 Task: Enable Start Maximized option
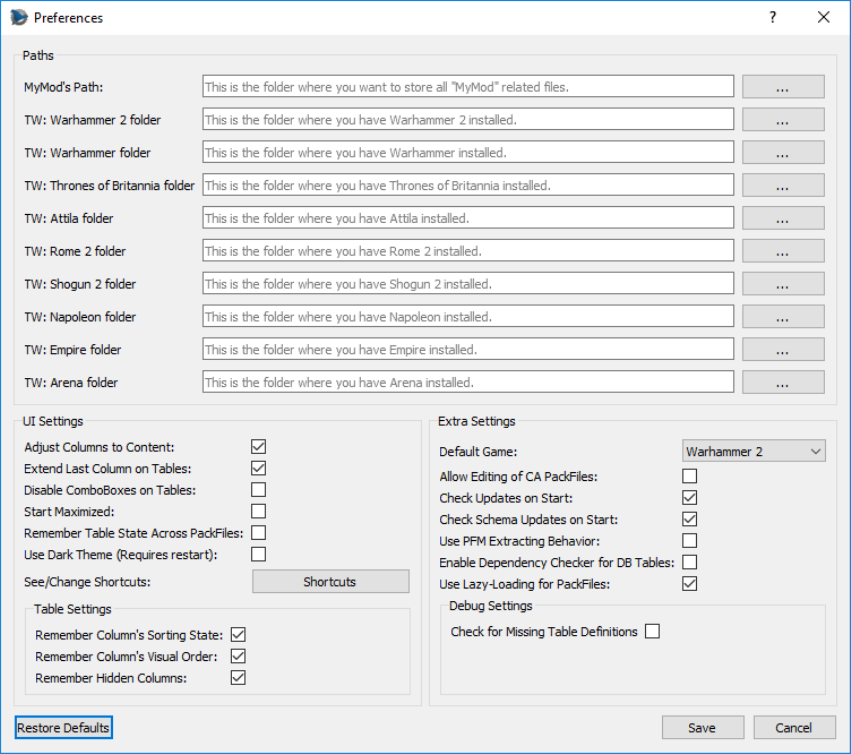pos(258,511)
